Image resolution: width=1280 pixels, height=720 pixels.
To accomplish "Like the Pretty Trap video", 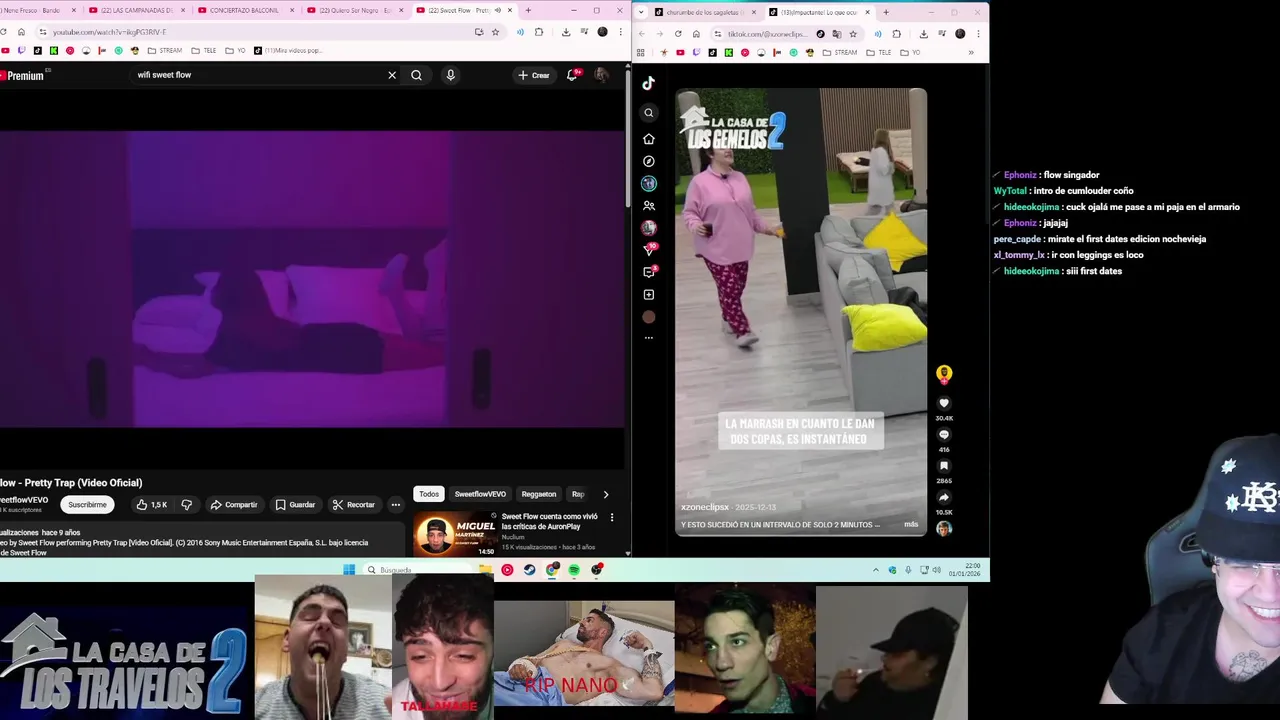I will point(151,505).
